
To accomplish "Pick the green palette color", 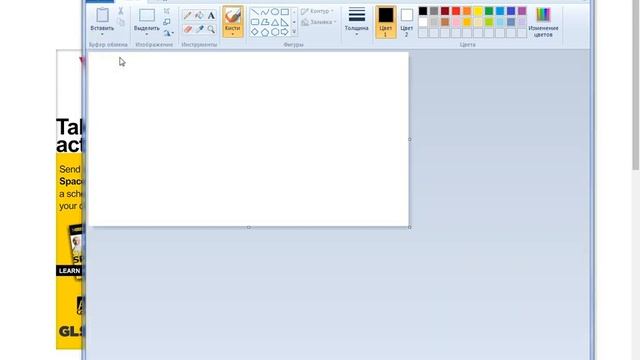I will tap(489, 11).
